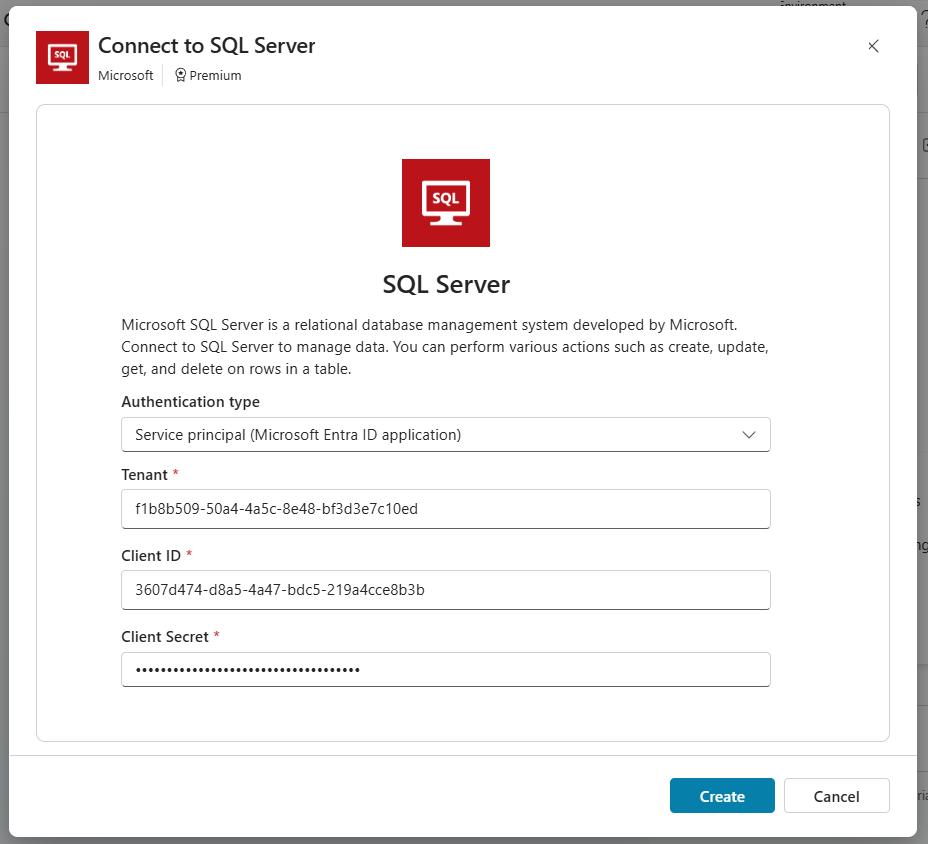Click the "Connect to SQL Server" dialog title
The width and height of the screenshot is (928, 844).
pyautogui.click(x=207, y=46)
